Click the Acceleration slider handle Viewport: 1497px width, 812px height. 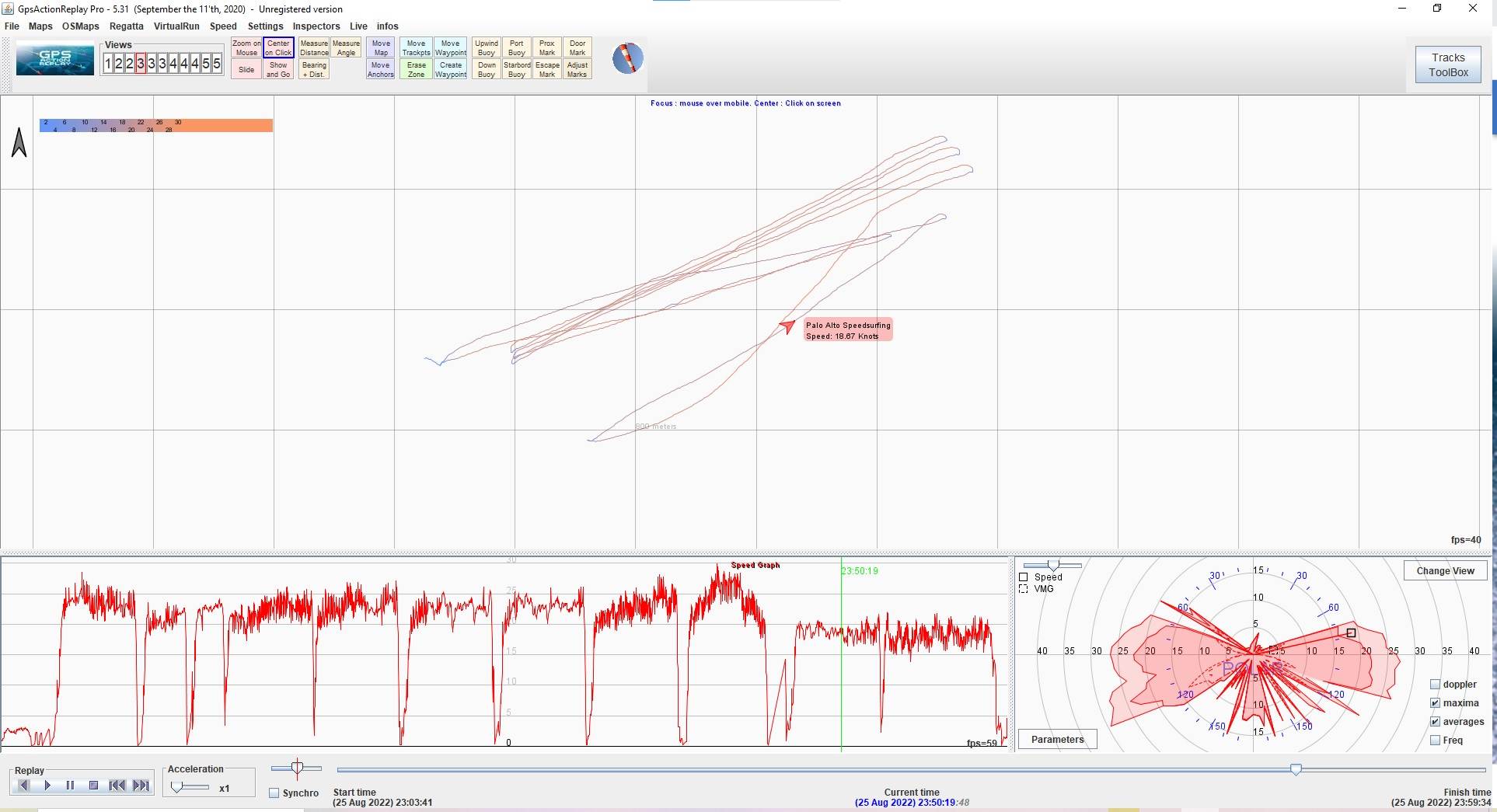coord(178,787)
